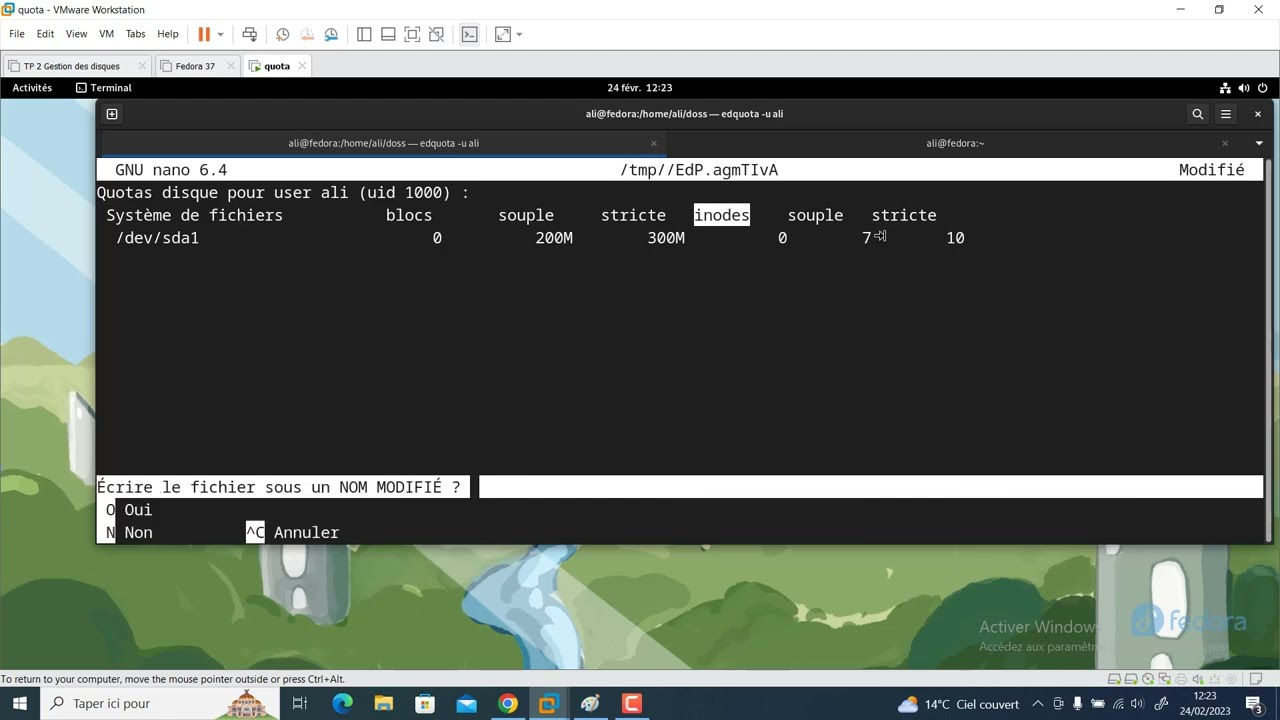Open the Windows Start menu
1280x720 pixels.
click(x=20, y=704)
